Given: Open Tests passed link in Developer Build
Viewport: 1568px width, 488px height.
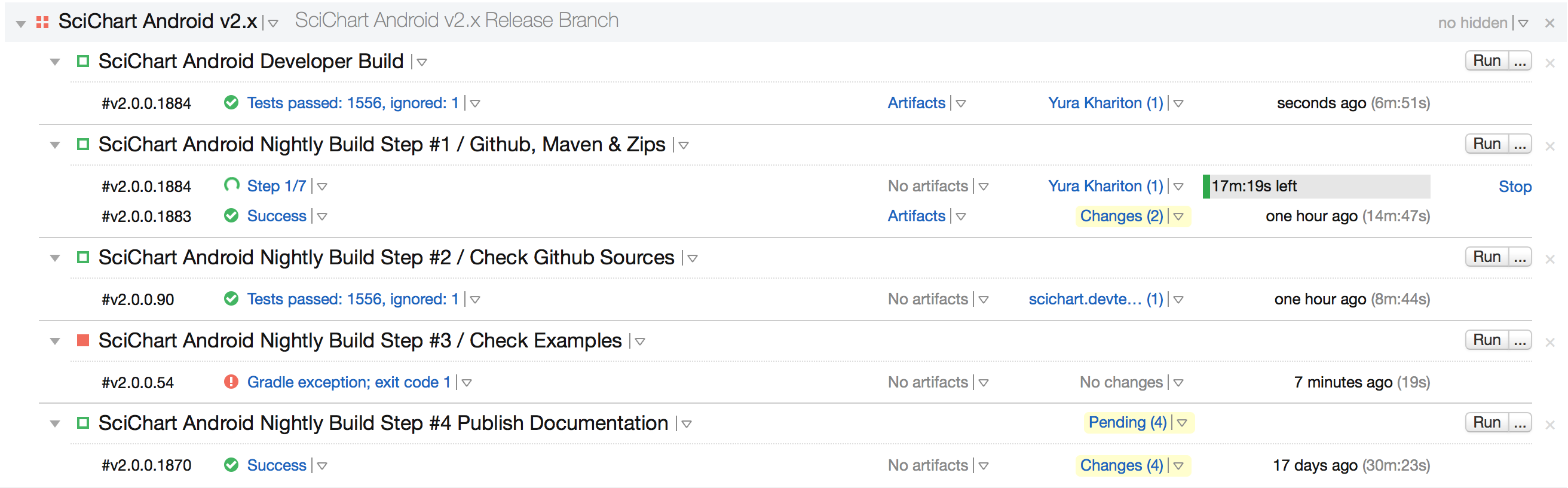Looking at the screenshot, I should point(353,103).
